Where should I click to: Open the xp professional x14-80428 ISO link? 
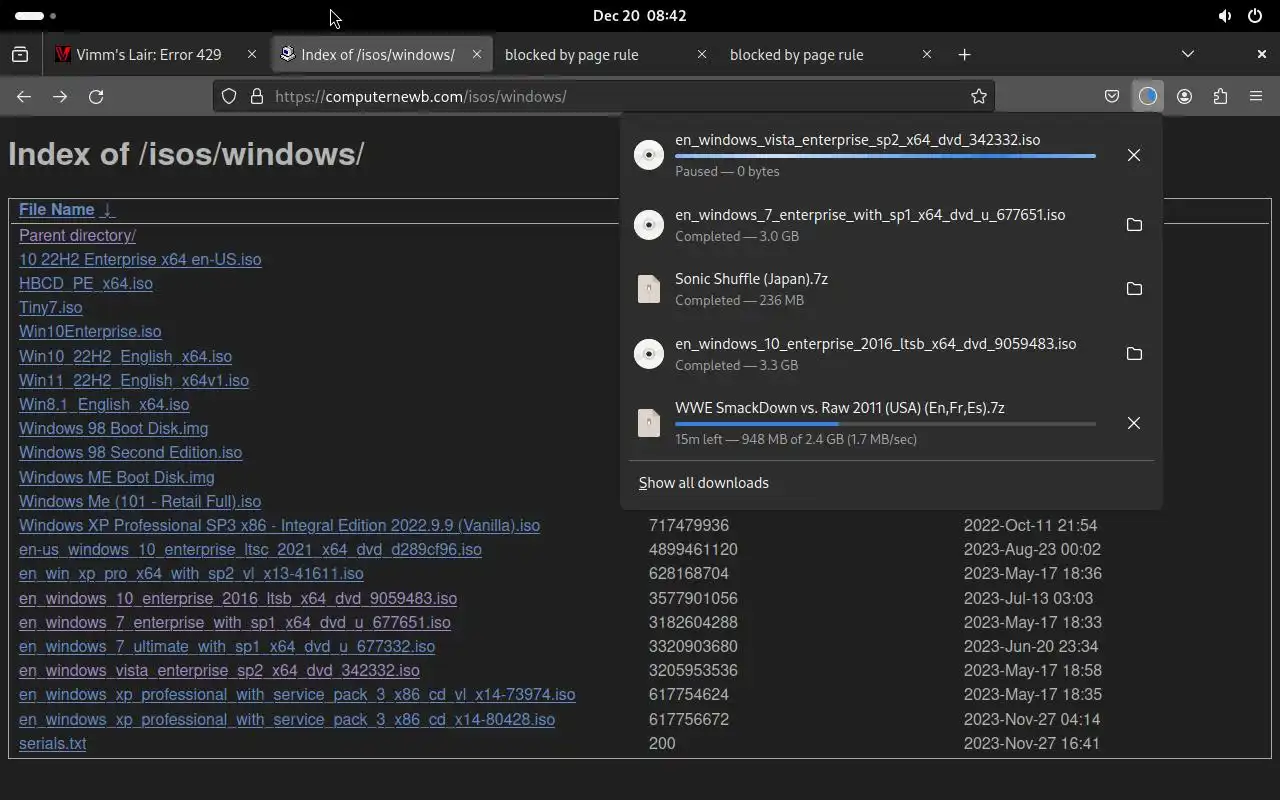(x=287, y=719)
